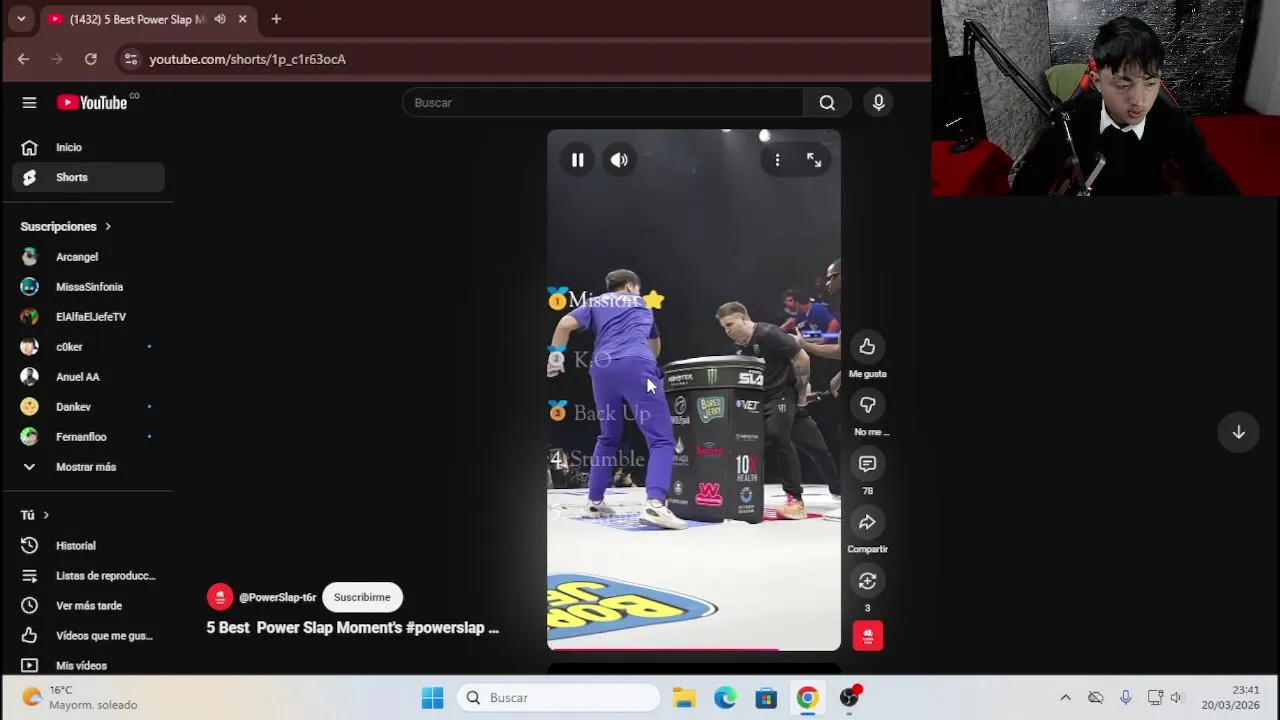
Task: Subscribe with the Suscribirme button
Action: (x=362, y=597)
